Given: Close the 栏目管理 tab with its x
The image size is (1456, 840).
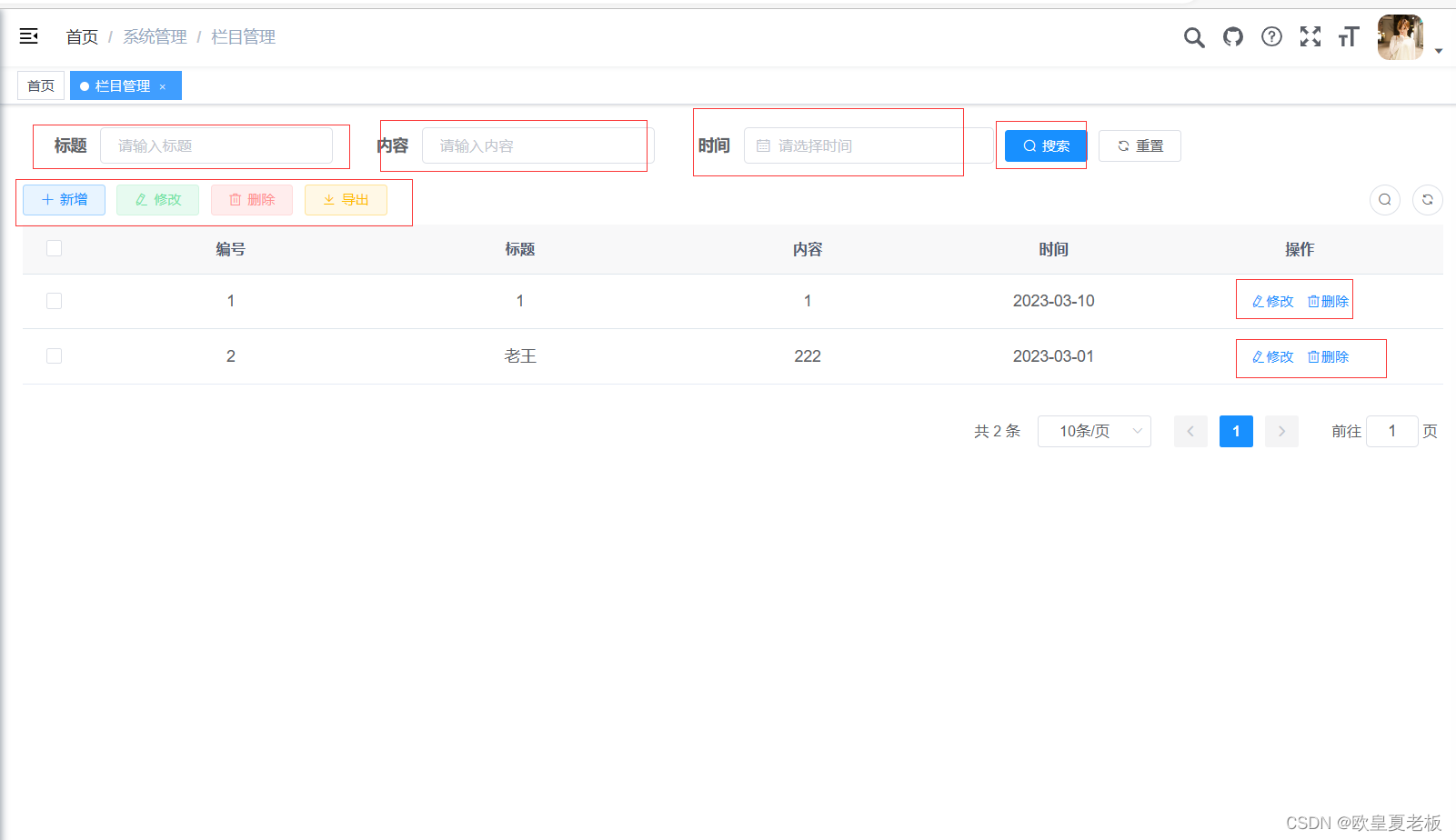Looking at the screenshot, I should [163, 87].
